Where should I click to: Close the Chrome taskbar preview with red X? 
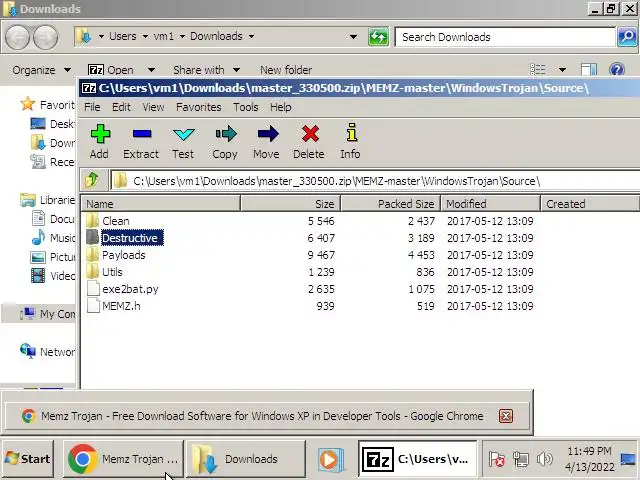click(x=506, y=416)
